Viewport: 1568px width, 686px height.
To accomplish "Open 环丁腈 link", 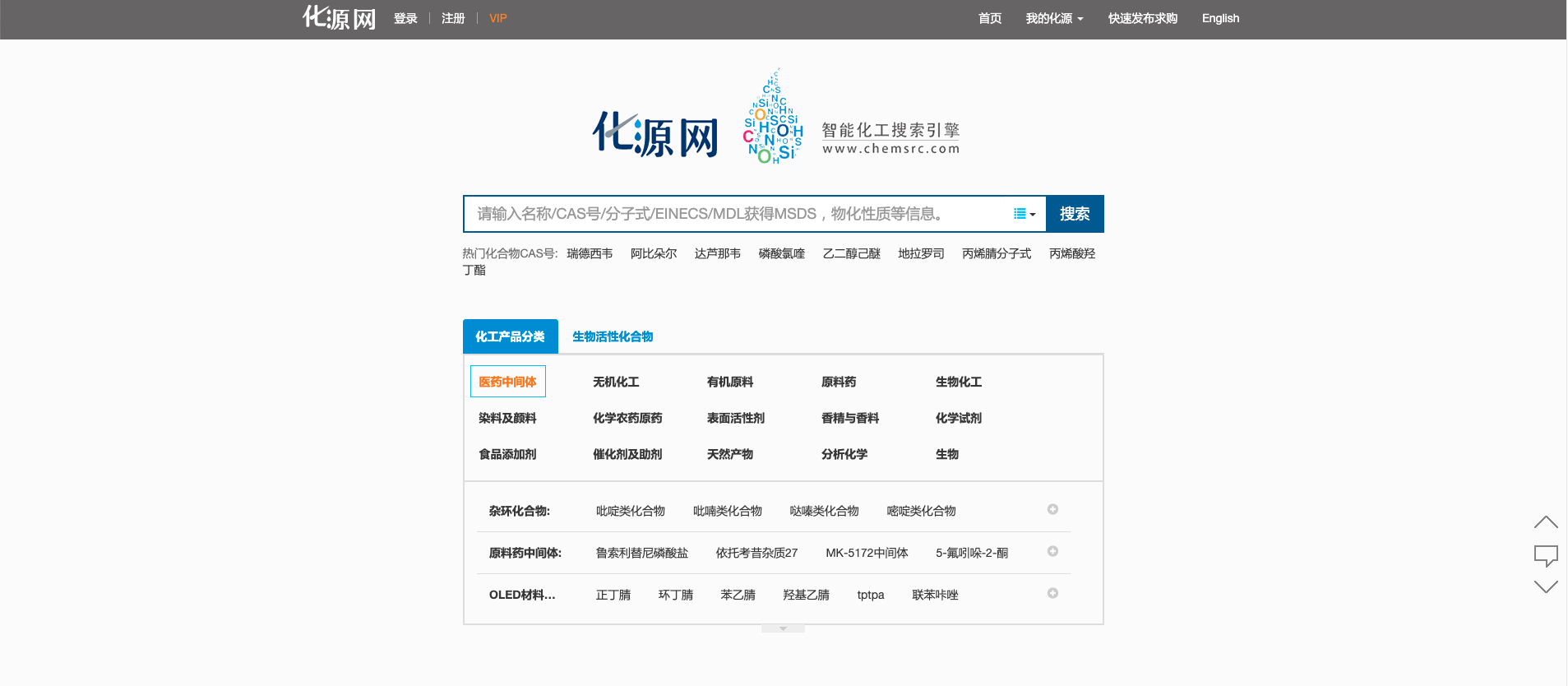I will point(676,595).
